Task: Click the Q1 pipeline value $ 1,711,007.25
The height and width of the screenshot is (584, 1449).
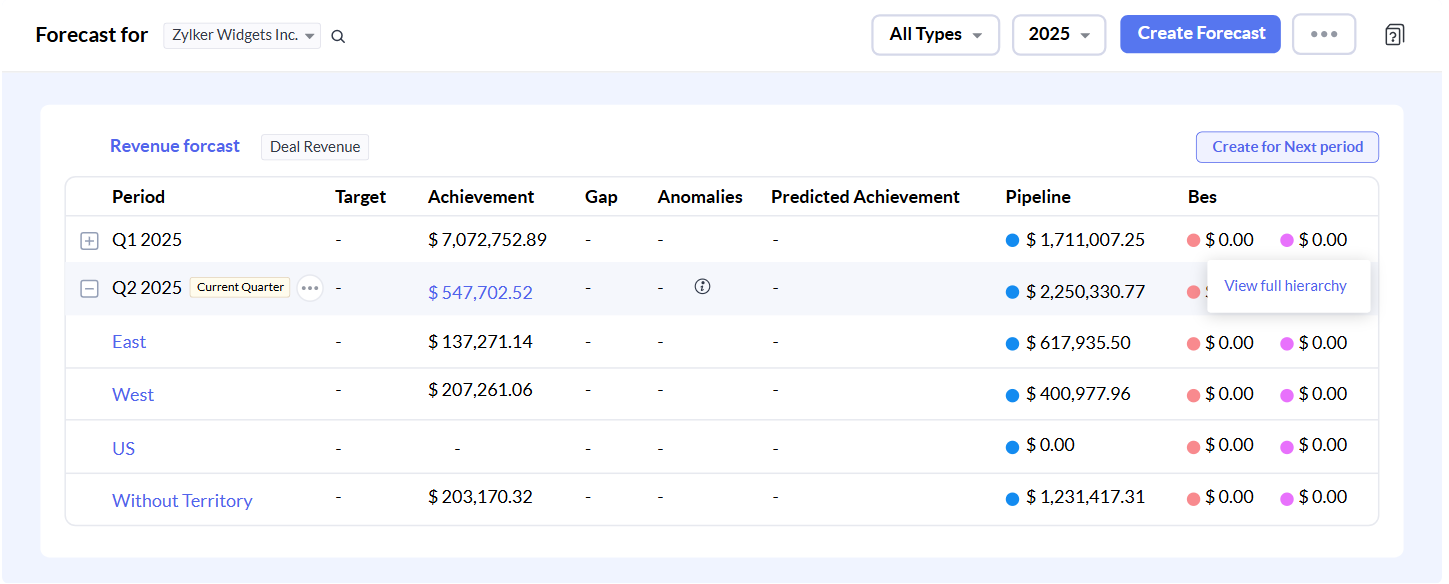Action: coord(1085,240)
